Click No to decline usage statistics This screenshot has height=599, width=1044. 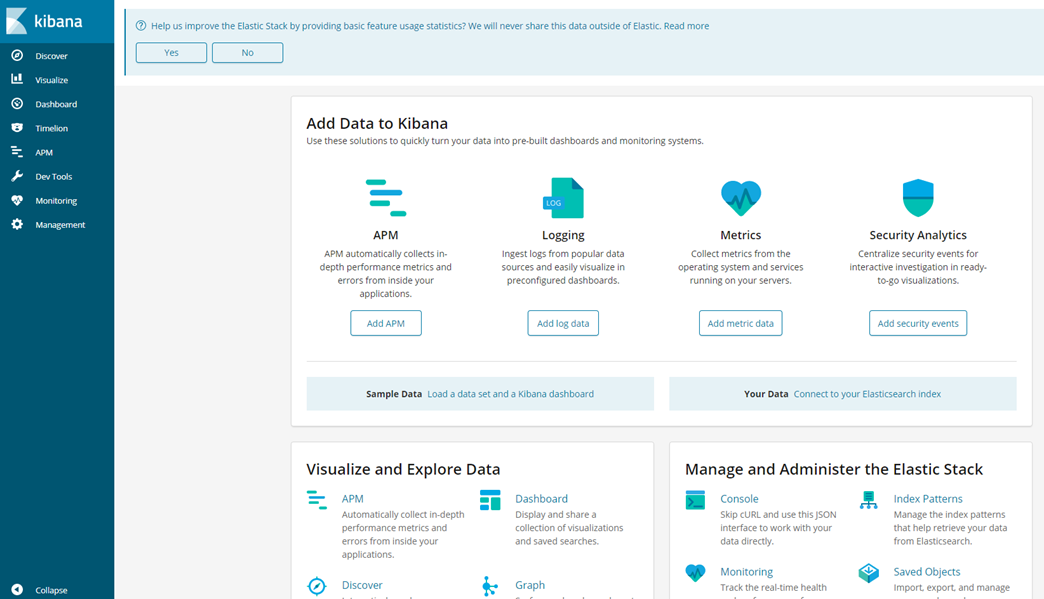248,53
